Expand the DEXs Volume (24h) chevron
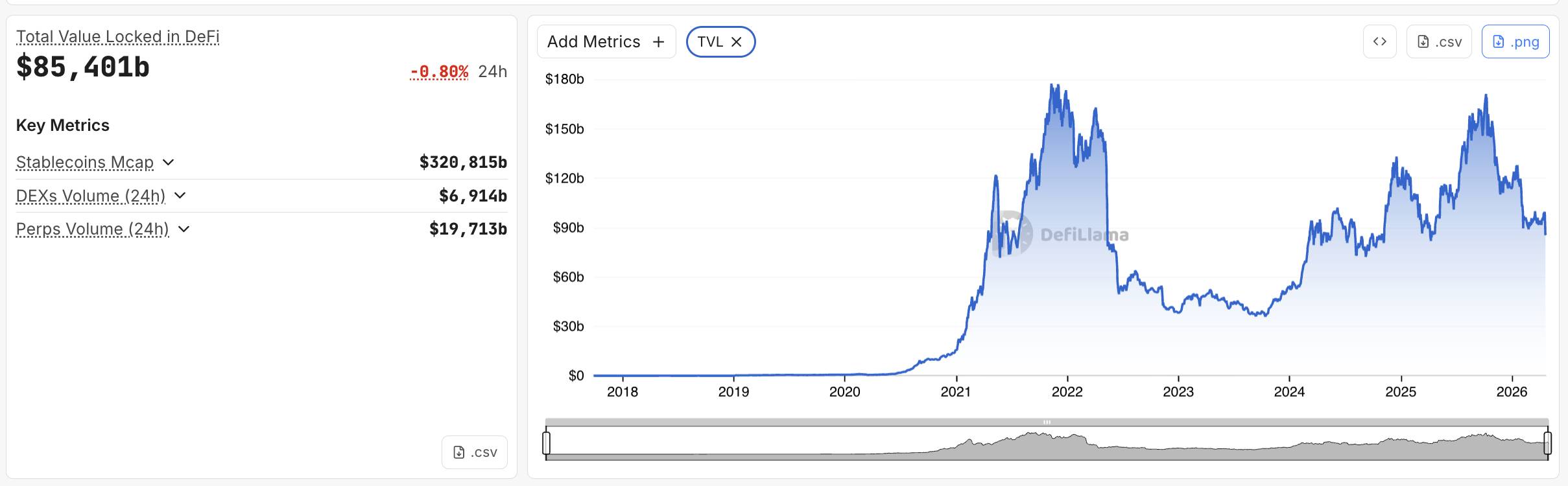The width and height of the screenshot is (1568, 486). pos(180,196)
